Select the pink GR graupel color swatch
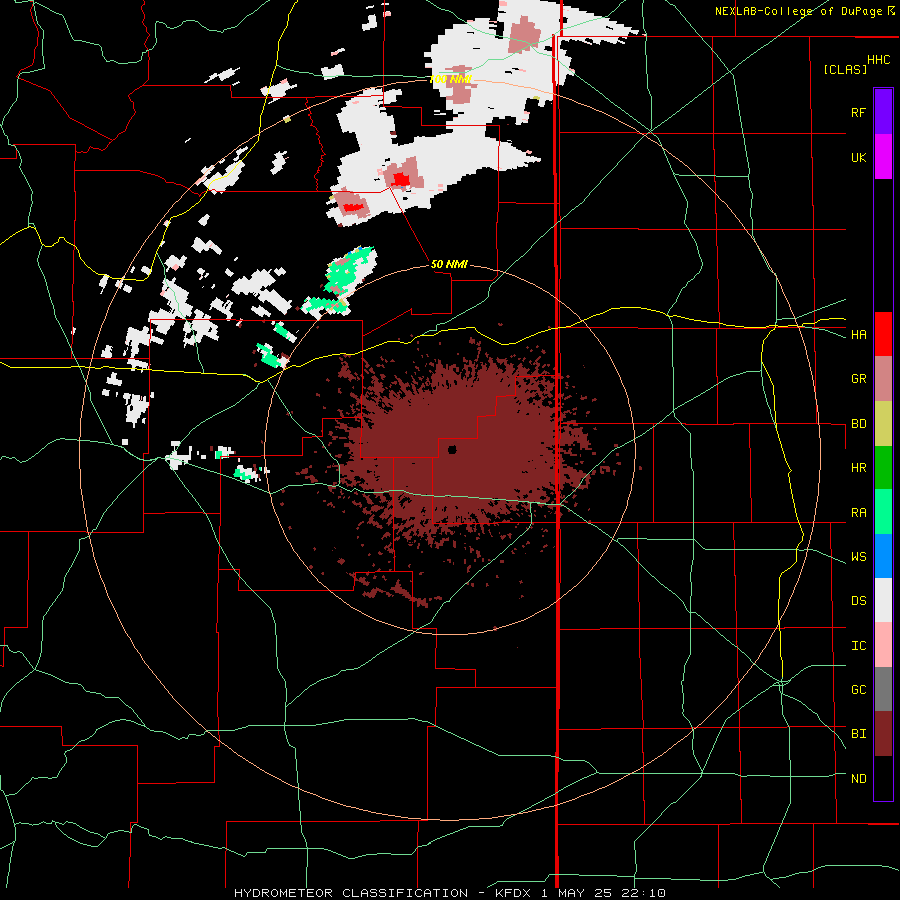900x900 pixels. [883, 379]
